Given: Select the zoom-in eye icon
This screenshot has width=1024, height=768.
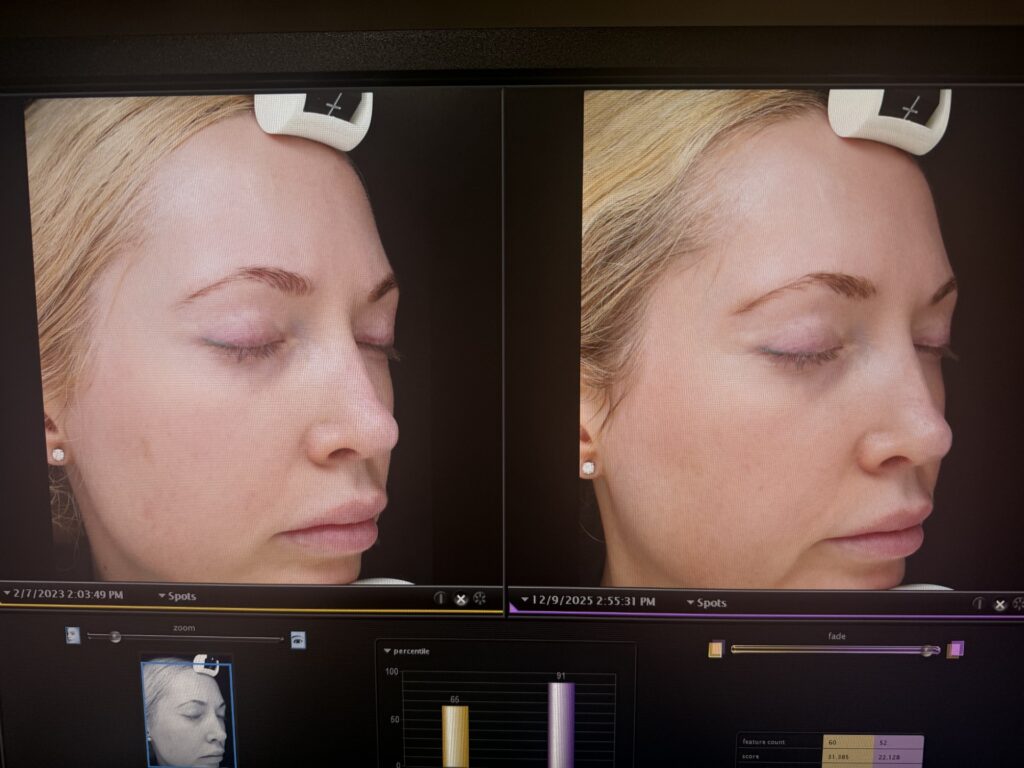Looking at the screenshot, I should [299, 638].
